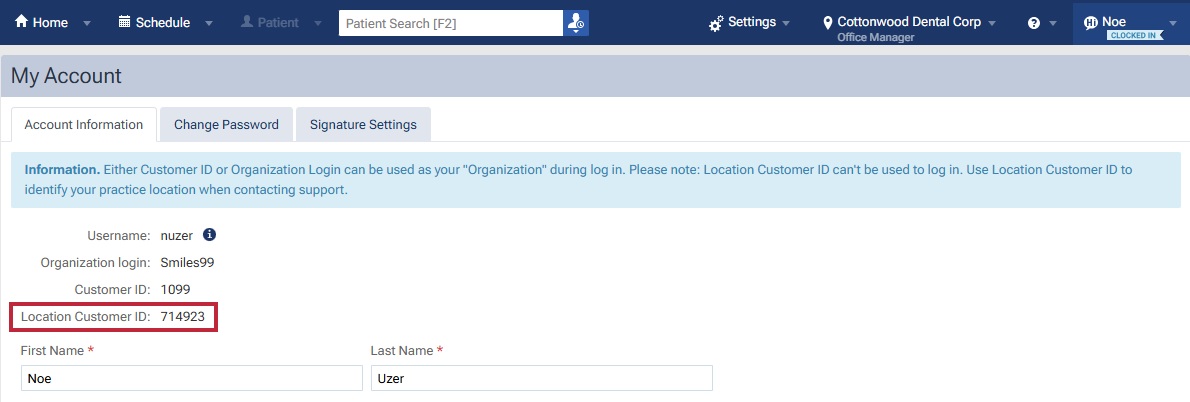Screen dimensions: 1190x402
Task: Click the Customer ID value 1099
Action: (x=175, y=289)
